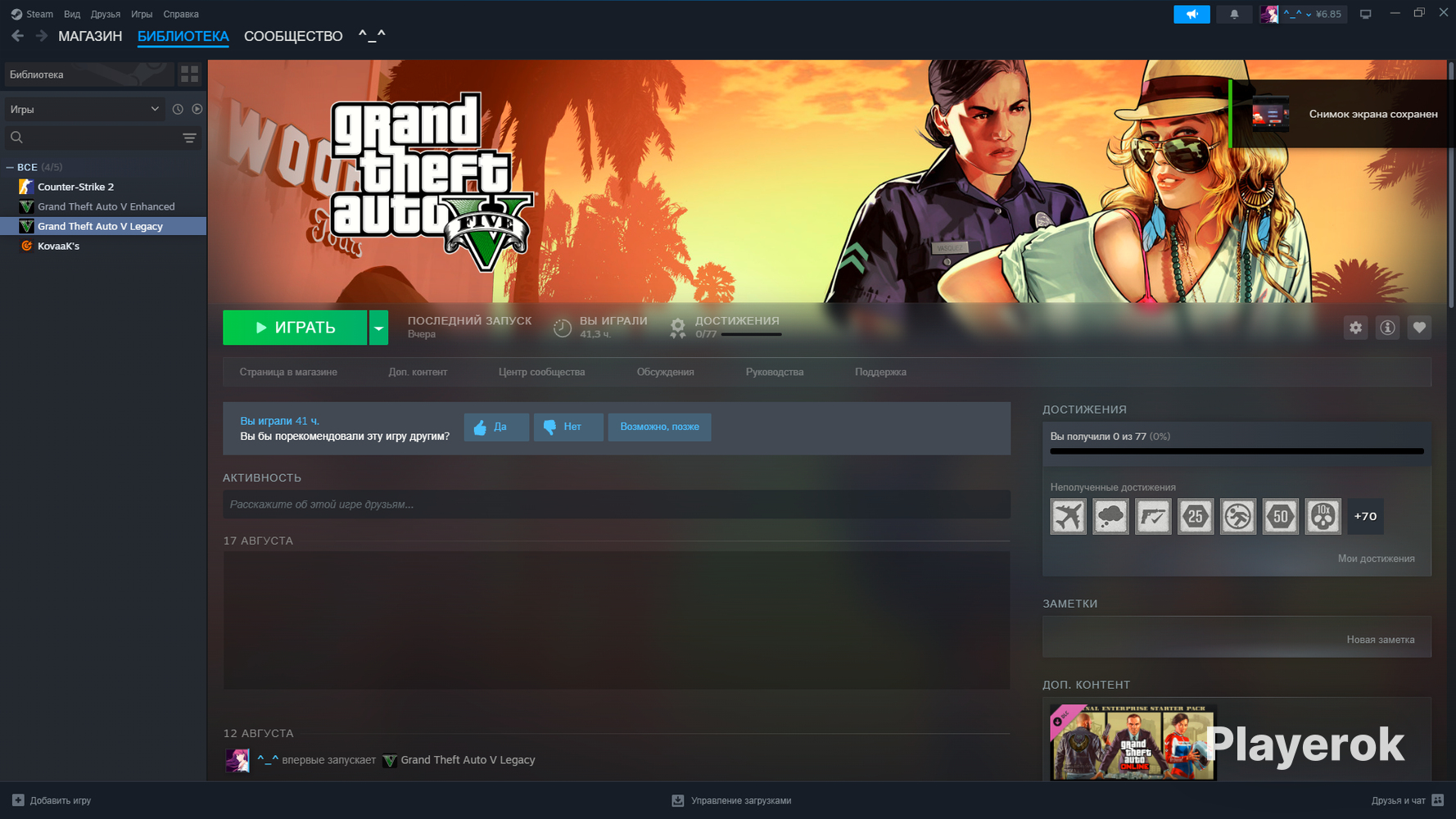Open Поддержка link
1456x819 pixels.
click(x=880, y=372)
